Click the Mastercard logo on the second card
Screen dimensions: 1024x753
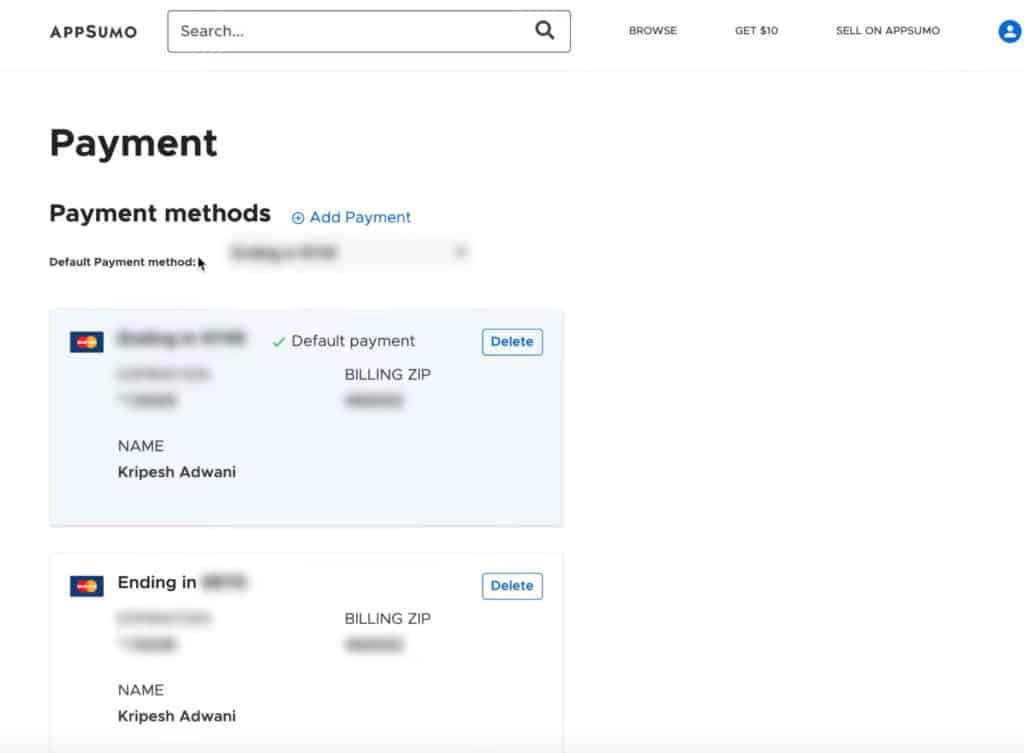[87, 586]
